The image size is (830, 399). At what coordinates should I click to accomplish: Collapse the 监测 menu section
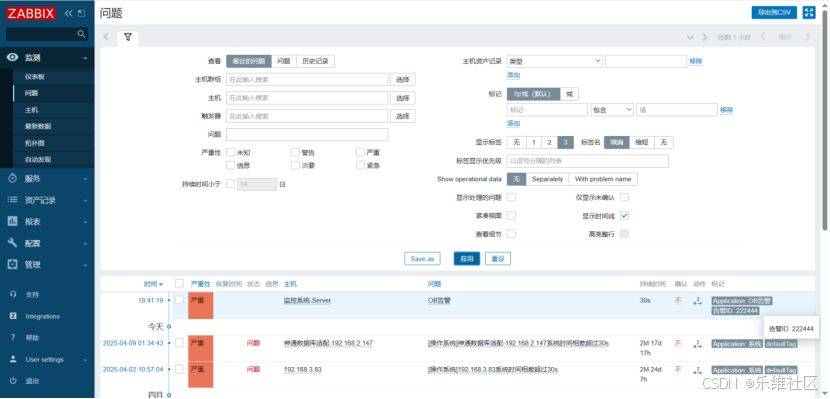coord(85,58)
